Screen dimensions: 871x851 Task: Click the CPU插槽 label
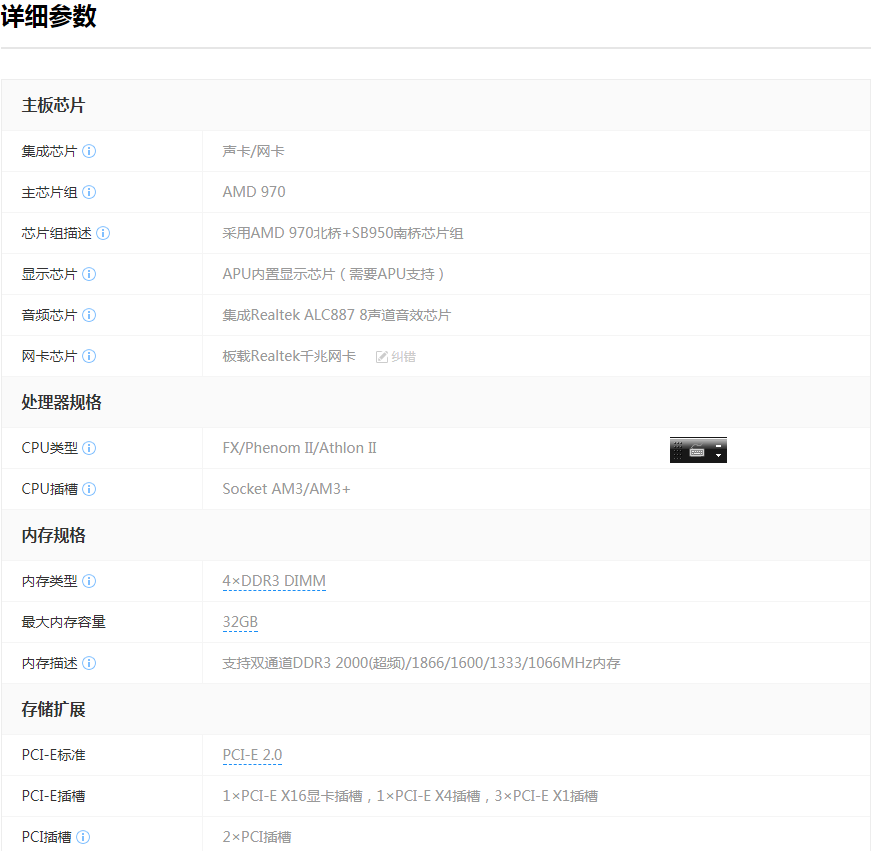[x=49, y=489]
